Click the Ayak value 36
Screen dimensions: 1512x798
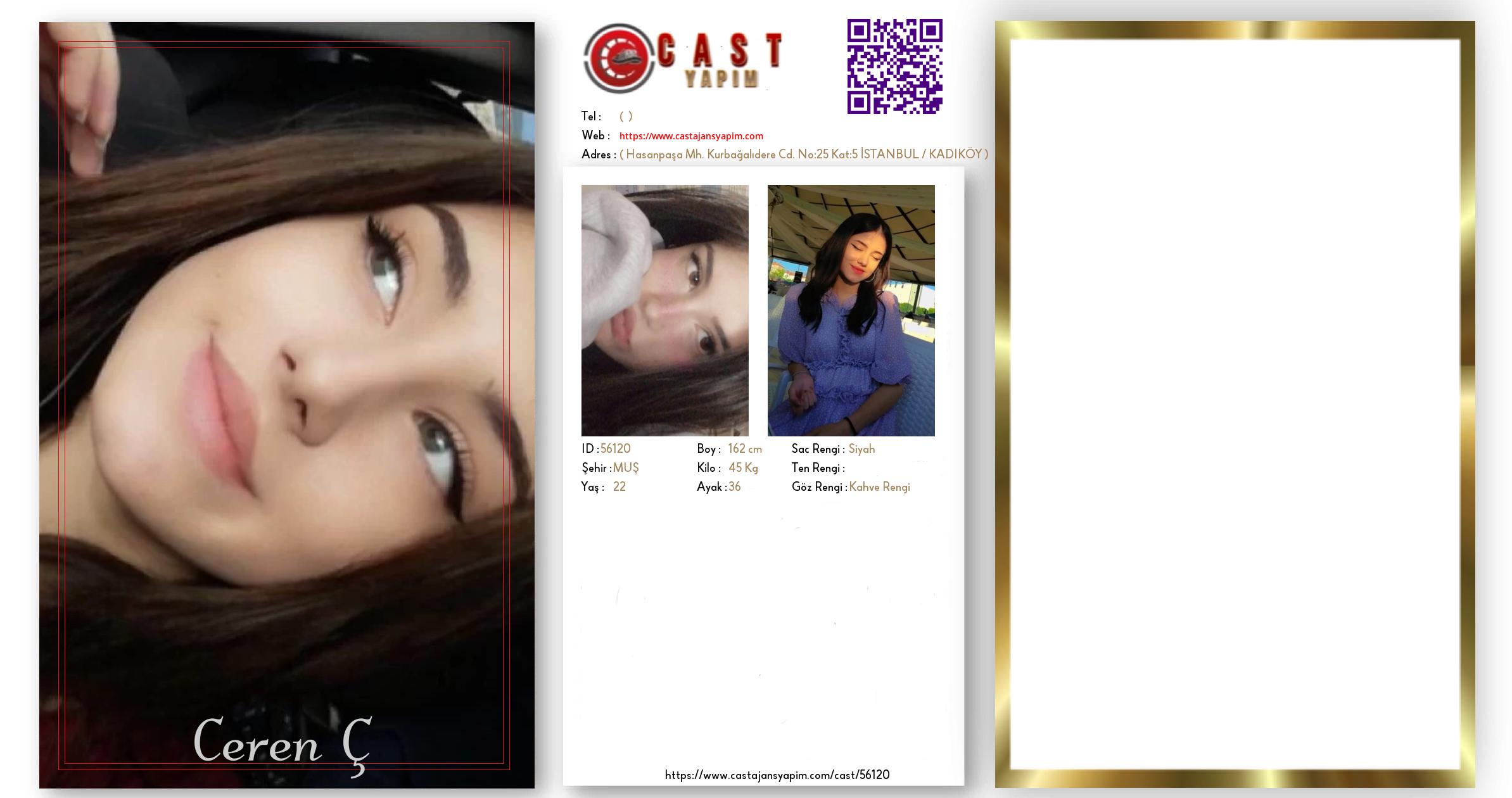pos(735,487)
